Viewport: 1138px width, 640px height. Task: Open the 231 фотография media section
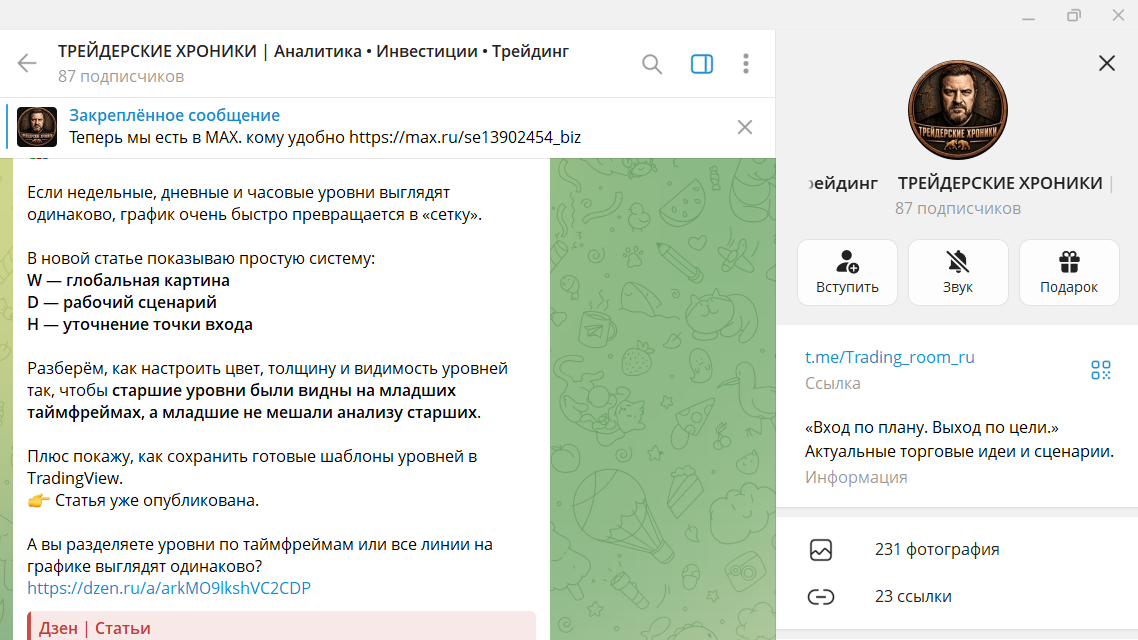pyautogui.click(x=957, y=549)
